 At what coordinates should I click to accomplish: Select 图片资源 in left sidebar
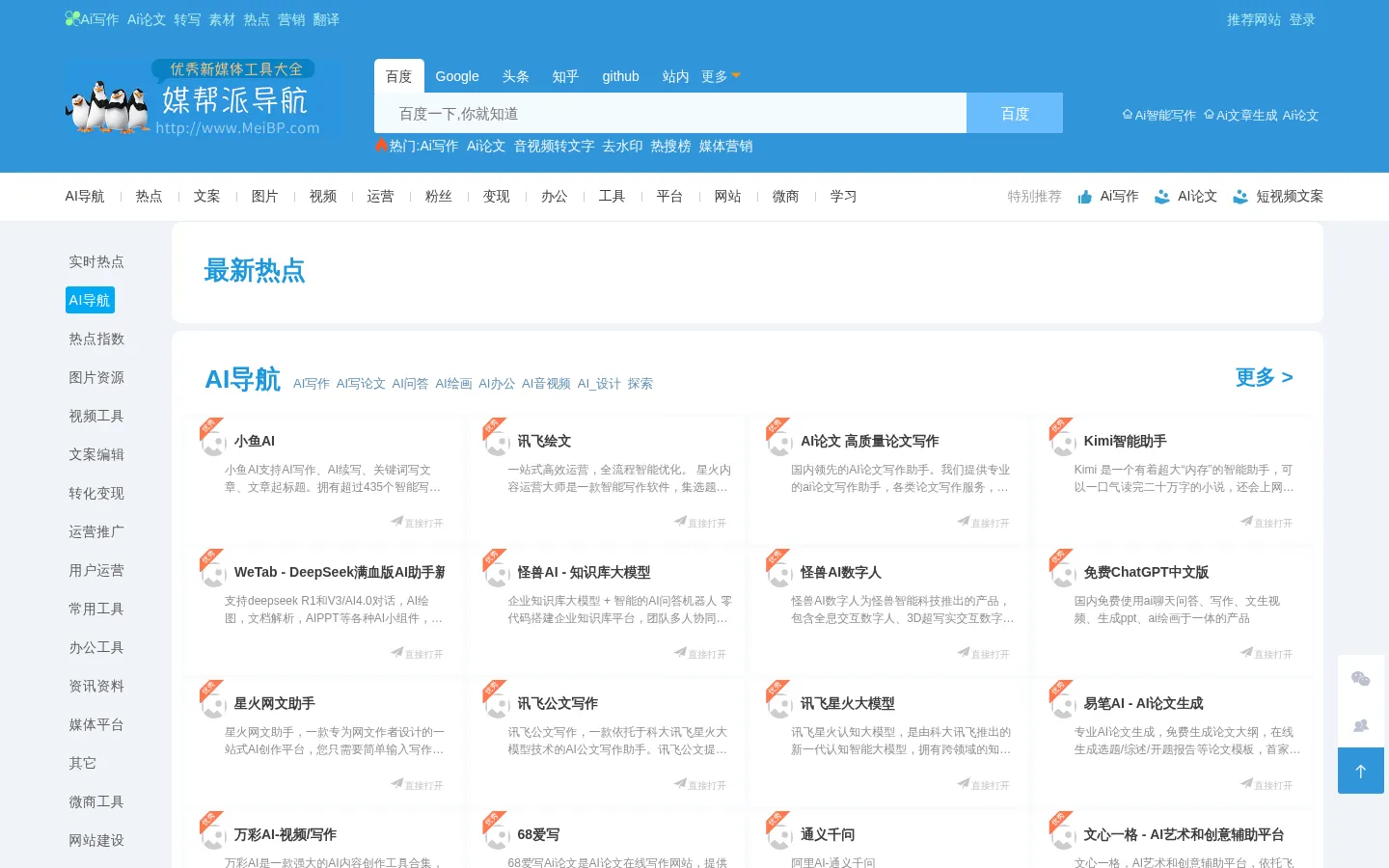click(x=96, y=377)
